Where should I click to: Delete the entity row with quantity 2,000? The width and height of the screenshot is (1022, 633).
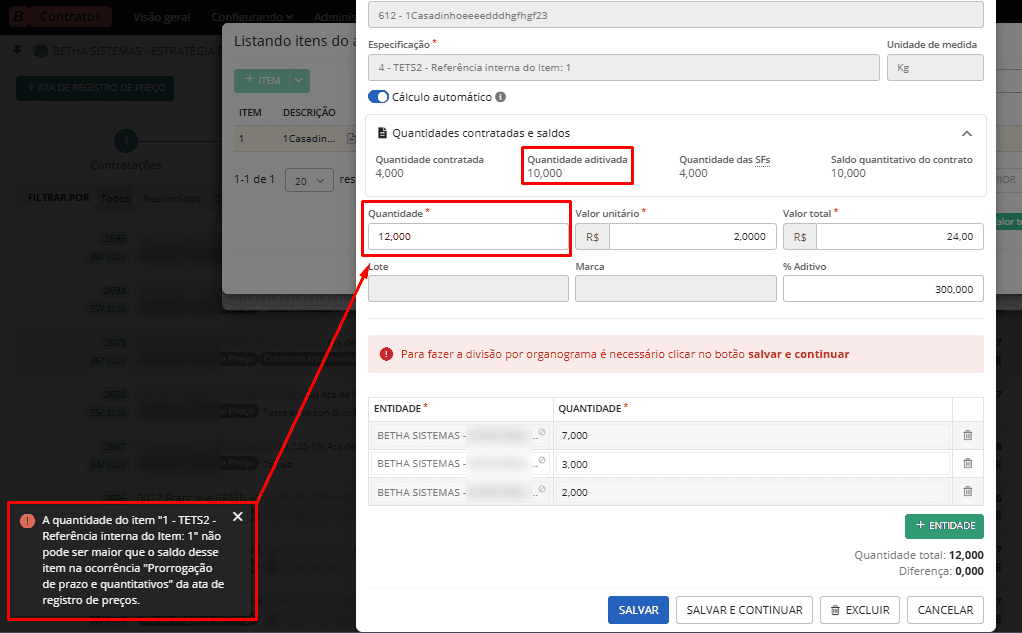pos(967,491)
